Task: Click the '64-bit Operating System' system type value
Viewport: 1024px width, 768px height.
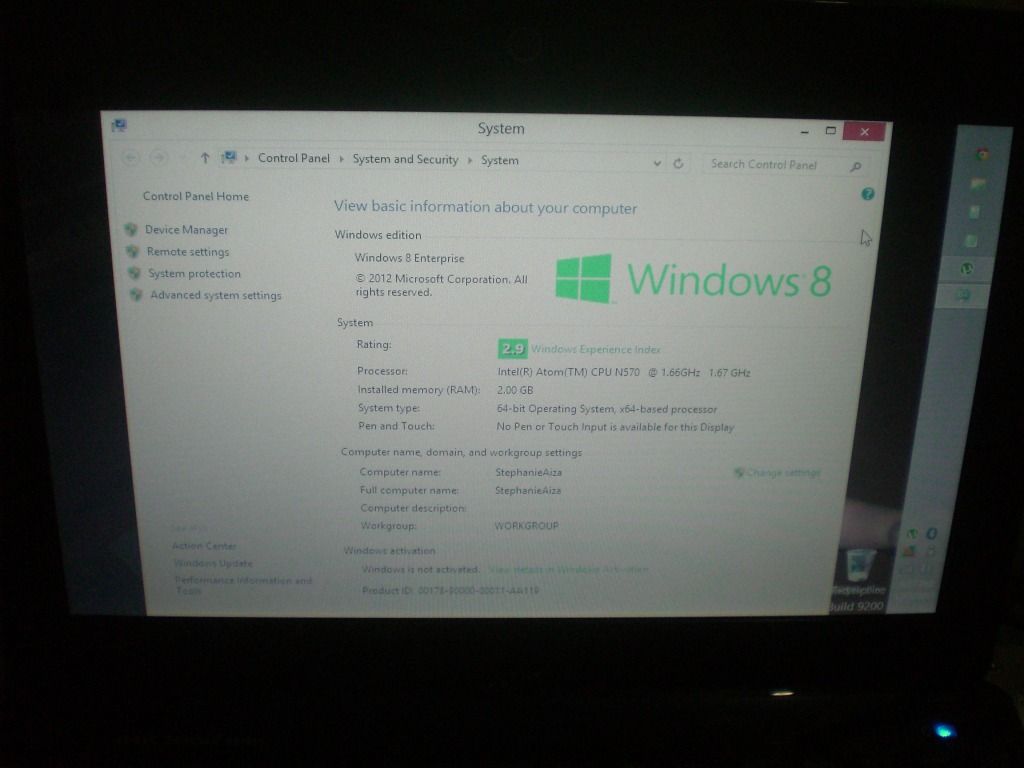Action: (607, 409)
